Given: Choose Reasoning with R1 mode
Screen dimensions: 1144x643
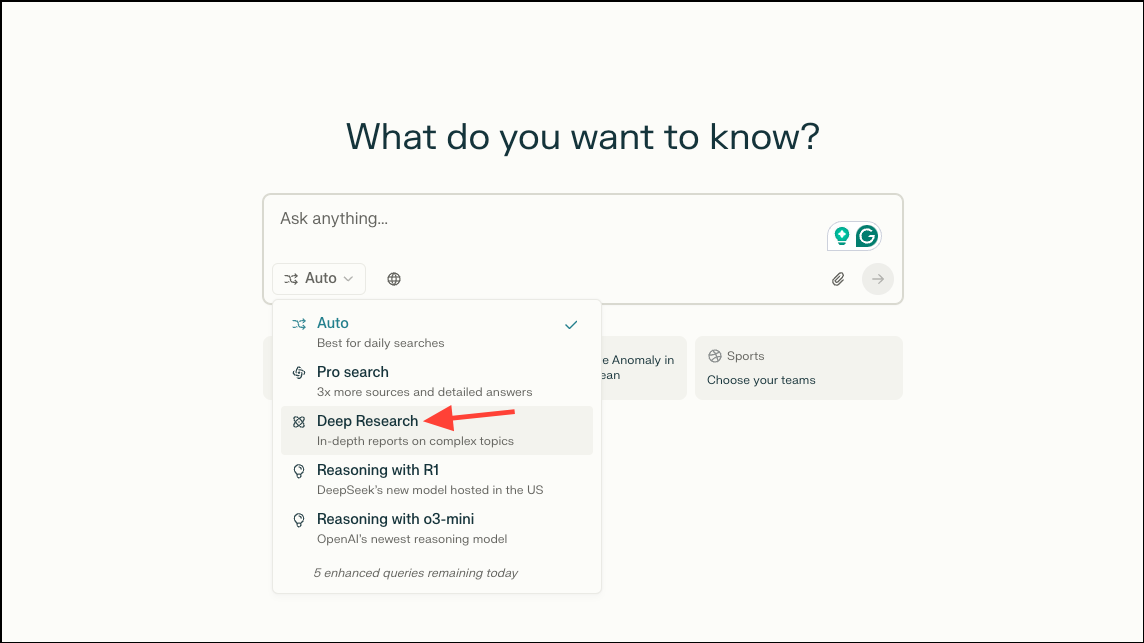Looking at the screenshot, I should pyautogui.click(x=378, y=470).
